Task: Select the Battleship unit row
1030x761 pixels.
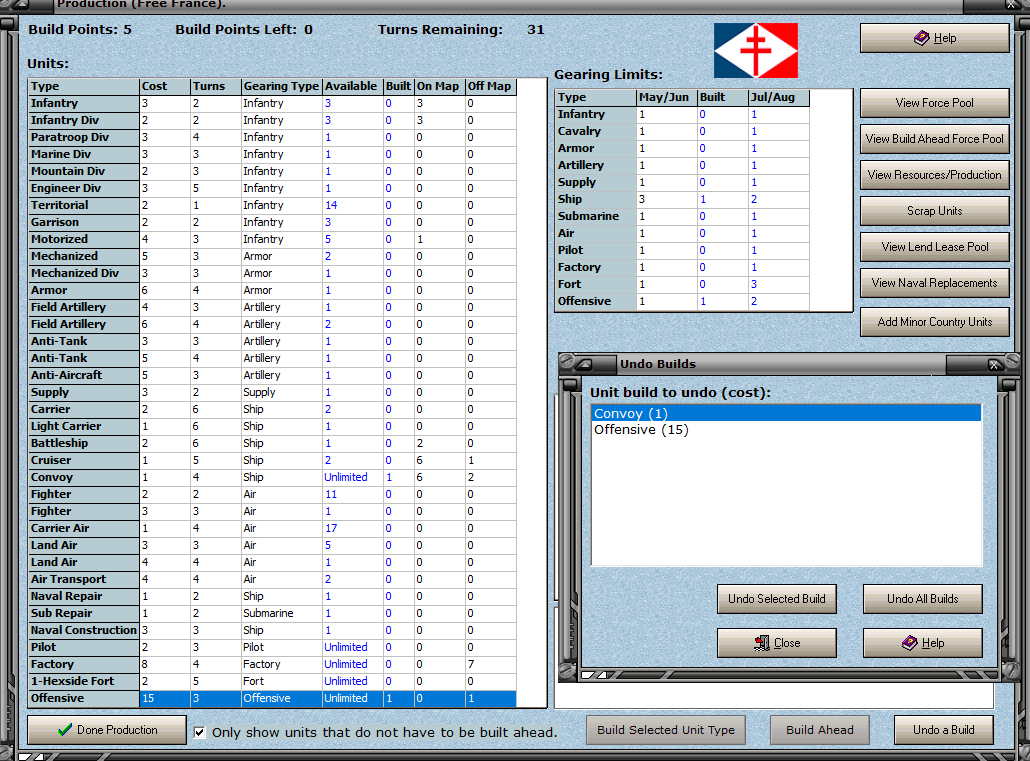Action: click(x=273, y=444)
